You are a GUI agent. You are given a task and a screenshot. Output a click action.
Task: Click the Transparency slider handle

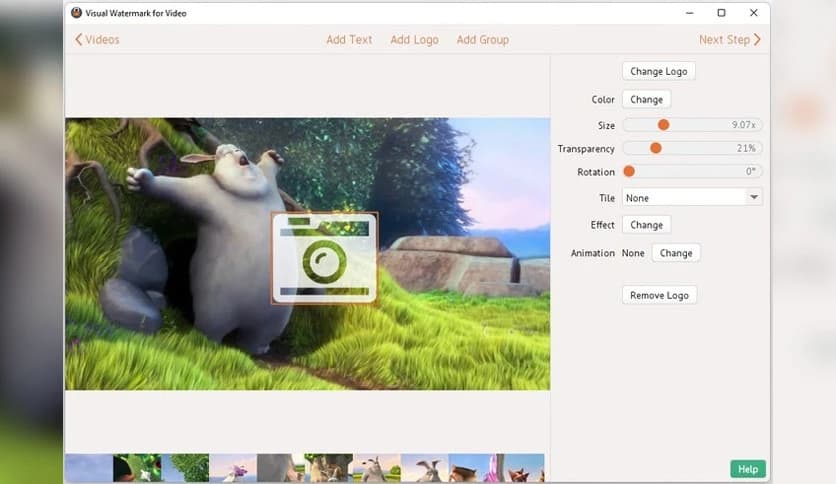click(x=656, y=148)
